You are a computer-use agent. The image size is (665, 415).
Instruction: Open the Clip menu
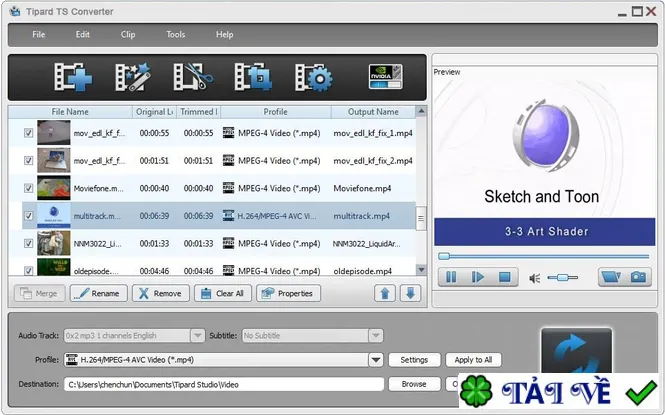(128, 35)
